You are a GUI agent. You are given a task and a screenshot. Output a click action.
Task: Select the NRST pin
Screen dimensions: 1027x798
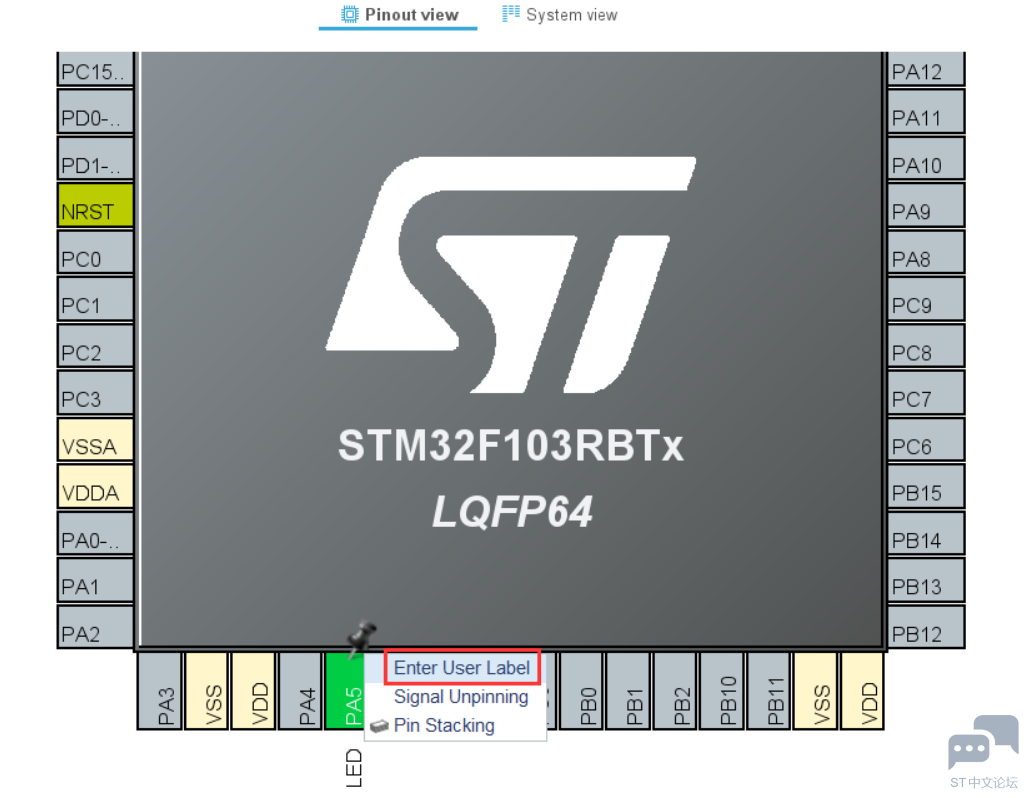(x=95, y=211)
